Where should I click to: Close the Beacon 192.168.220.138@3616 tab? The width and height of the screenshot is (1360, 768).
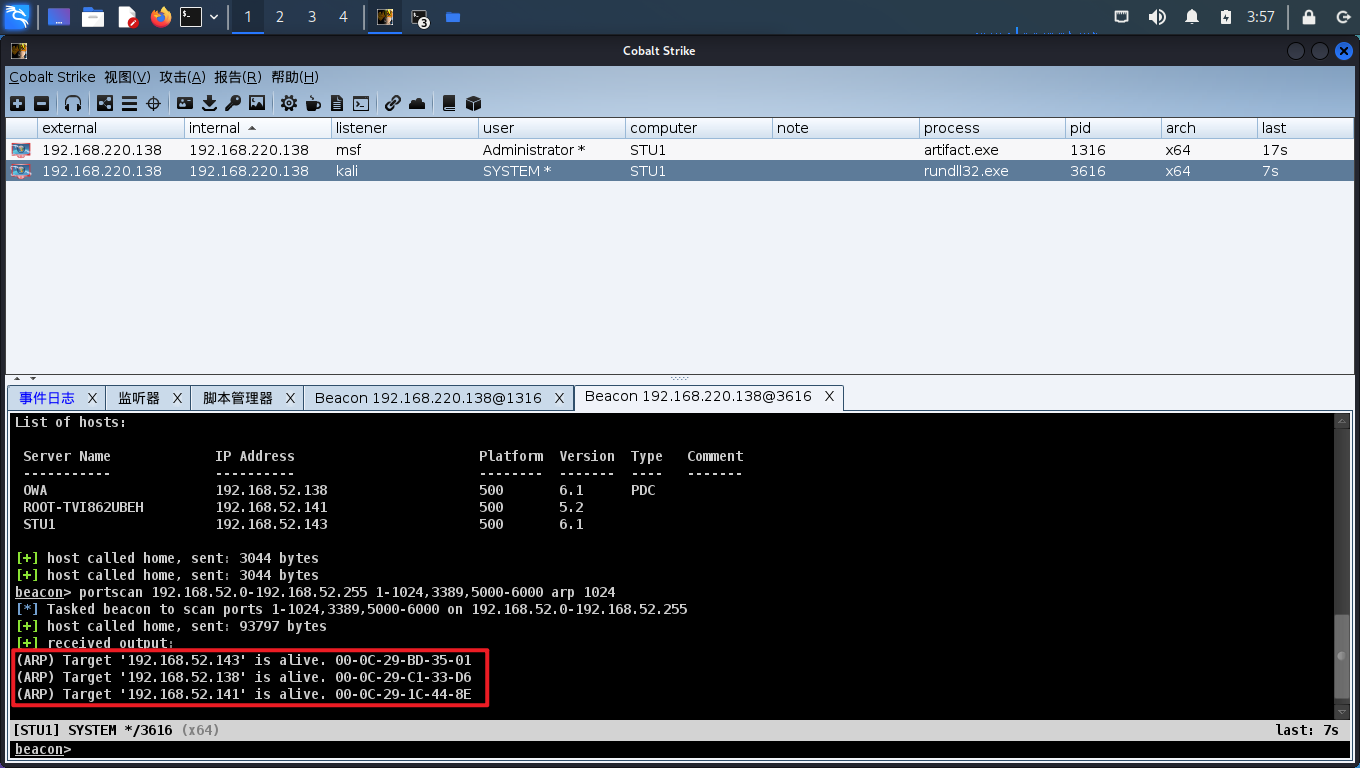(829, 397)
